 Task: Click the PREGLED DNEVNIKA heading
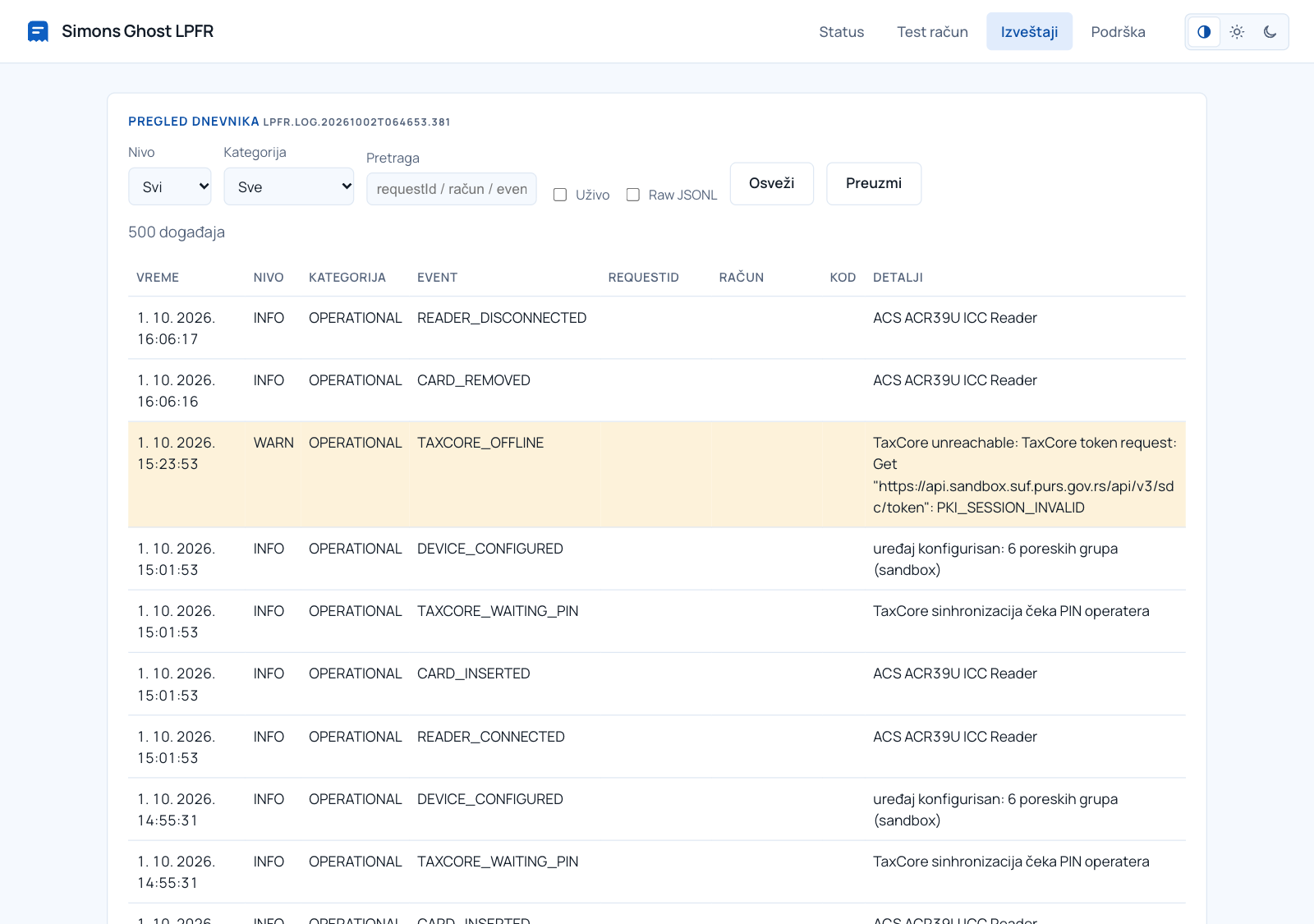coord(194,122)
